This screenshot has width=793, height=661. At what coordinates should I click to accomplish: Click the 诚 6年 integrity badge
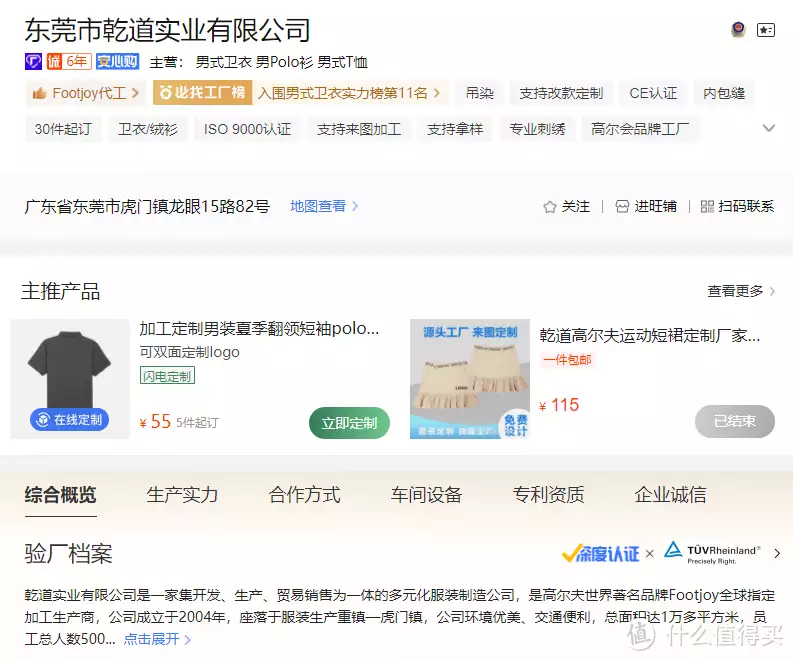(x=69, y=62)
